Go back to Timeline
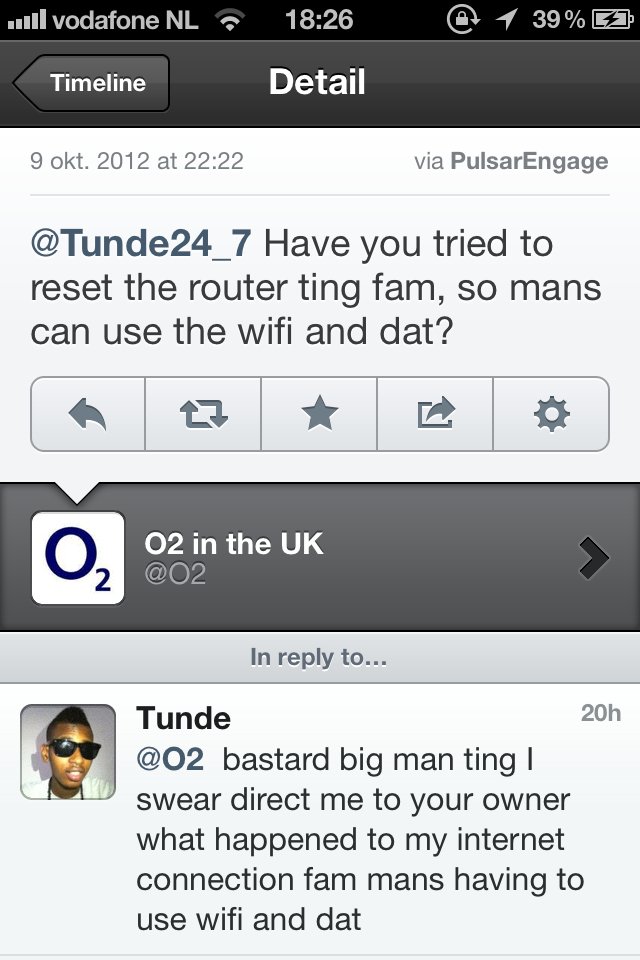Image resolution: width=640 pixels, height=960 pixels. [94, 83]
